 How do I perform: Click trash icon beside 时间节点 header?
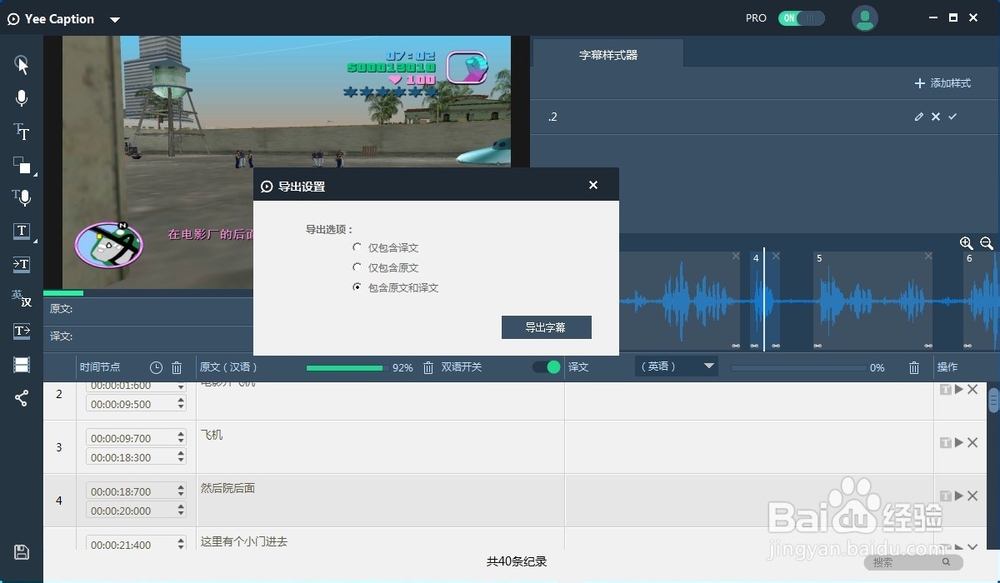pos(177,367)
